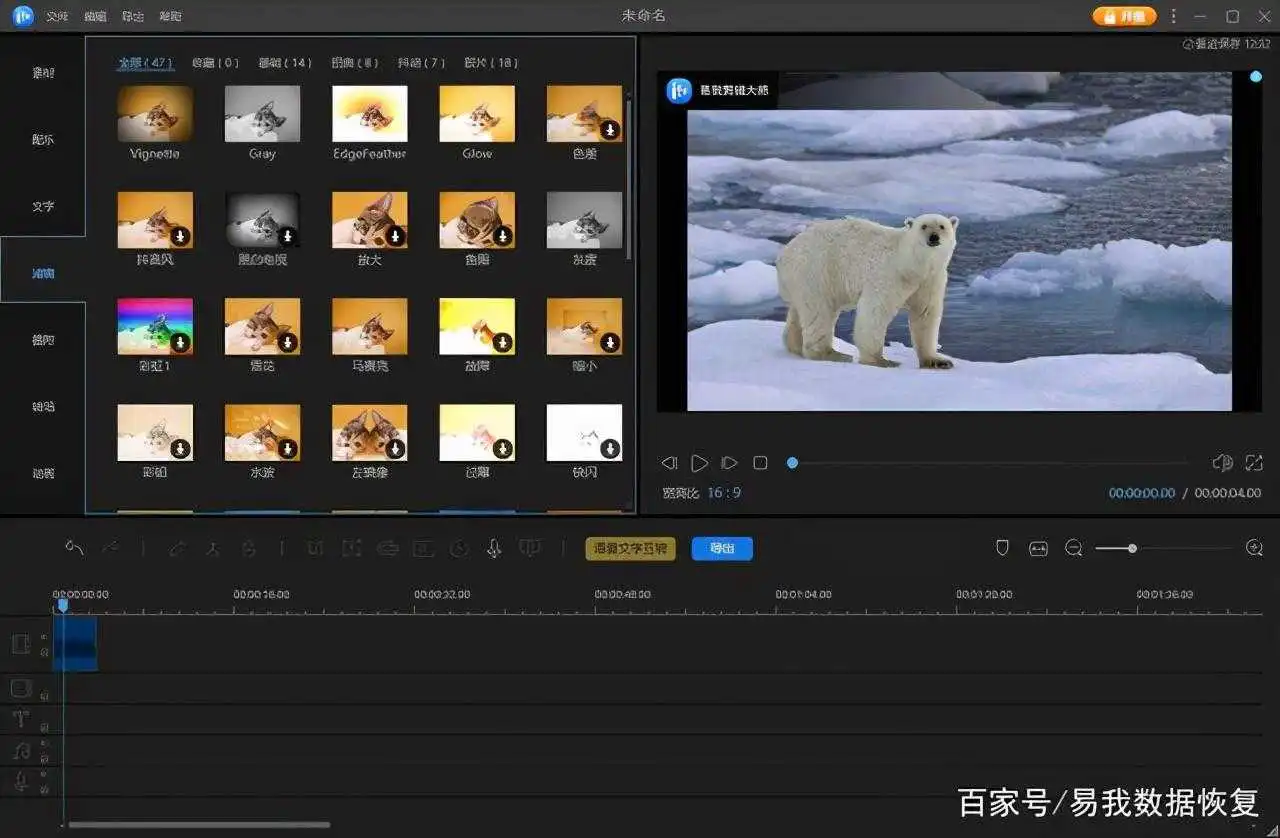Open the 转场 section in left sidebar
Image resolution: width=1280 pixels, height=838 pixels.
coord(43,407)
